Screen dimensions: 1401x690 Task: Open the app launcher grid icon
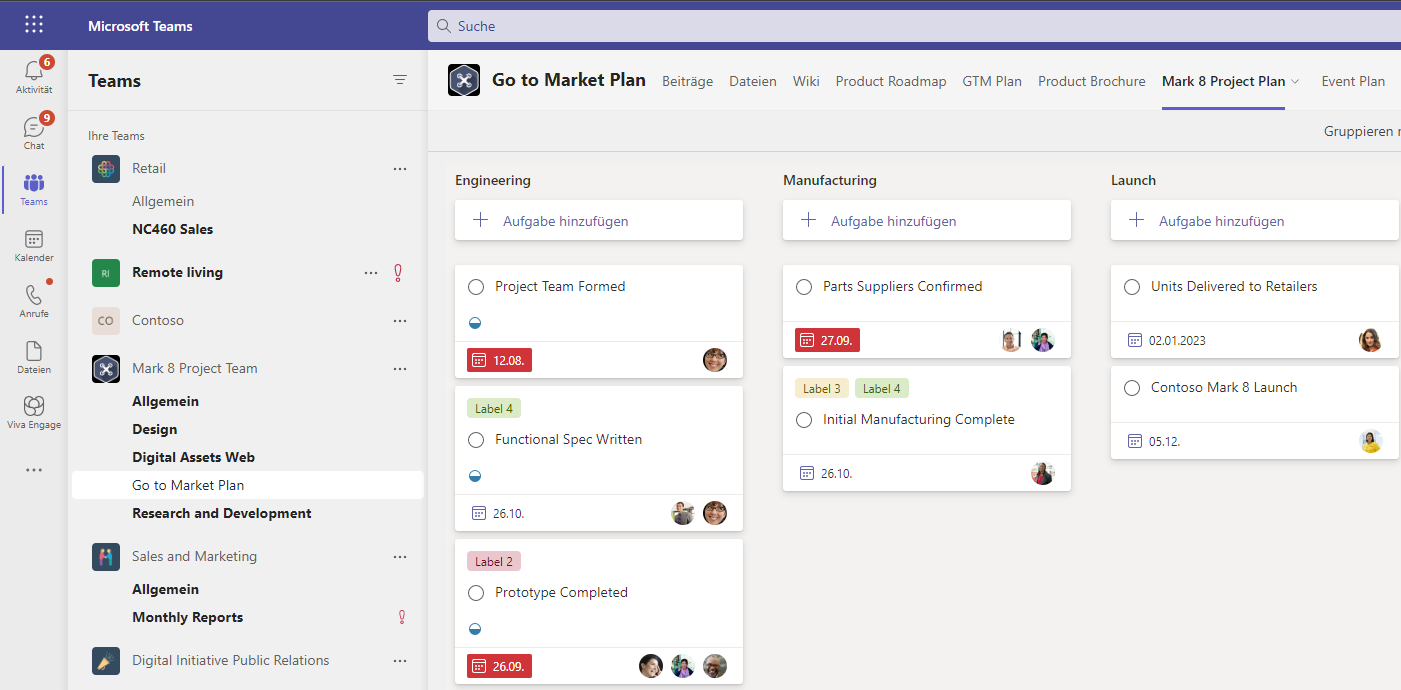click(34, 25)
